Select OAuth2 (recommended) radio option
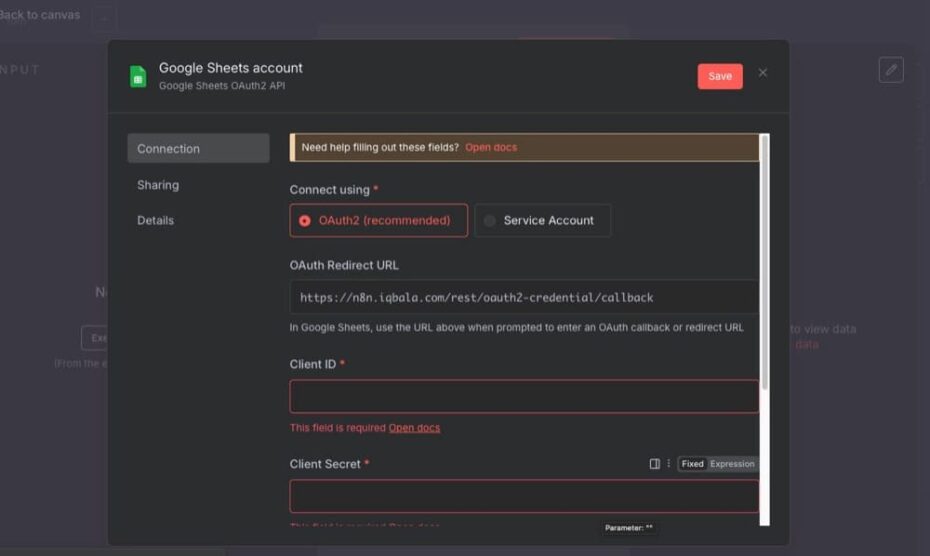 click(x=378, y=220)
